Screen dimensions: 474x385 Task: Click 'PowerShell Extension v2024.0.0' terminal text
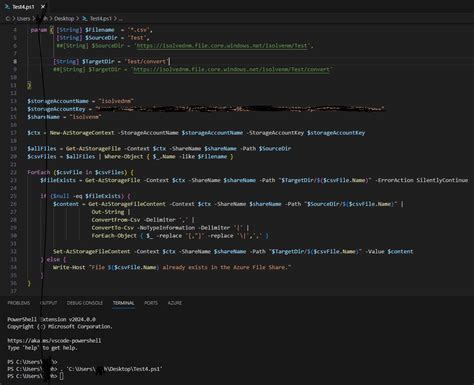[x=51, y=319]
